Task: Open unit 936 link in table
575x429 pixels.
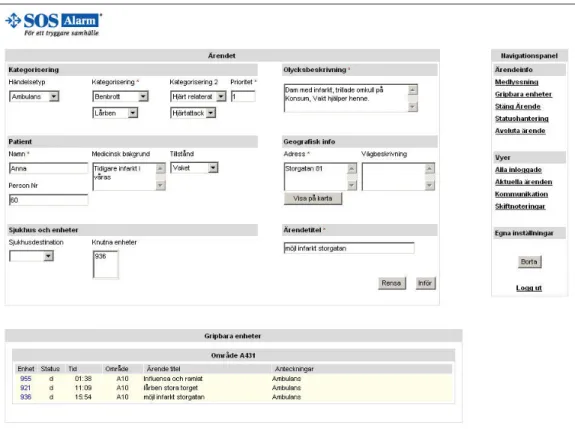Action: tap(26, 397)
